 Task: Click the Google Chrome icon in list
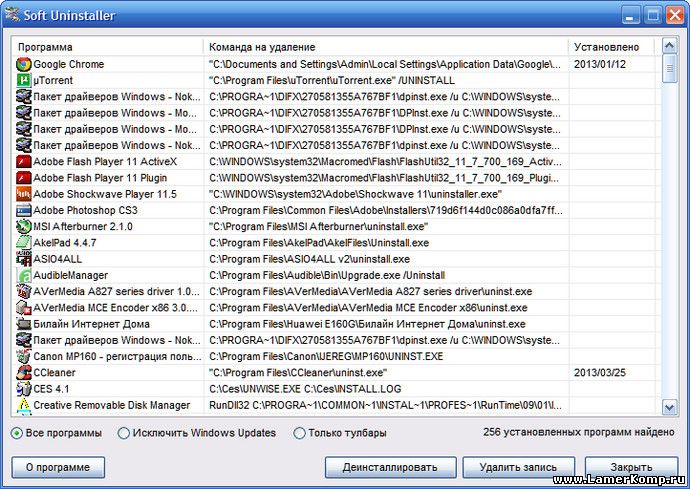(23, 64)
